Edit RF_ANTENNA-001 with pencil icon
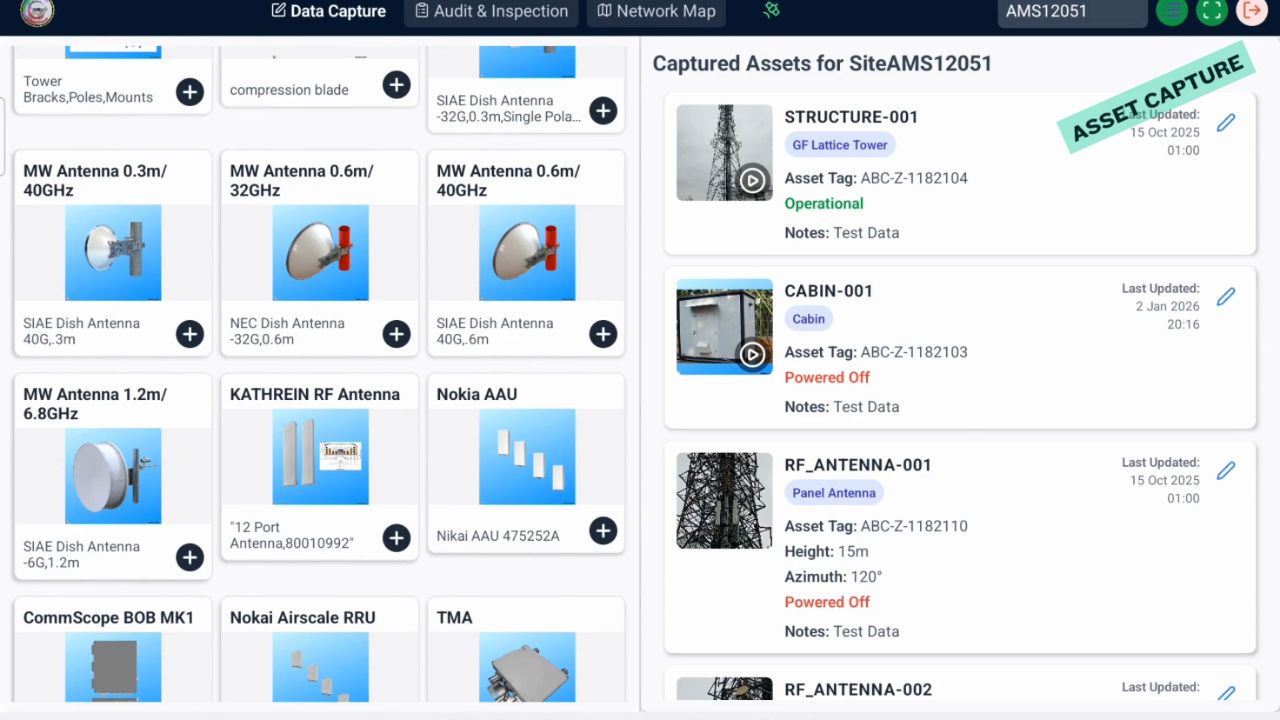Screen dimensions: 1280x720 click(x=1226, y=470)
